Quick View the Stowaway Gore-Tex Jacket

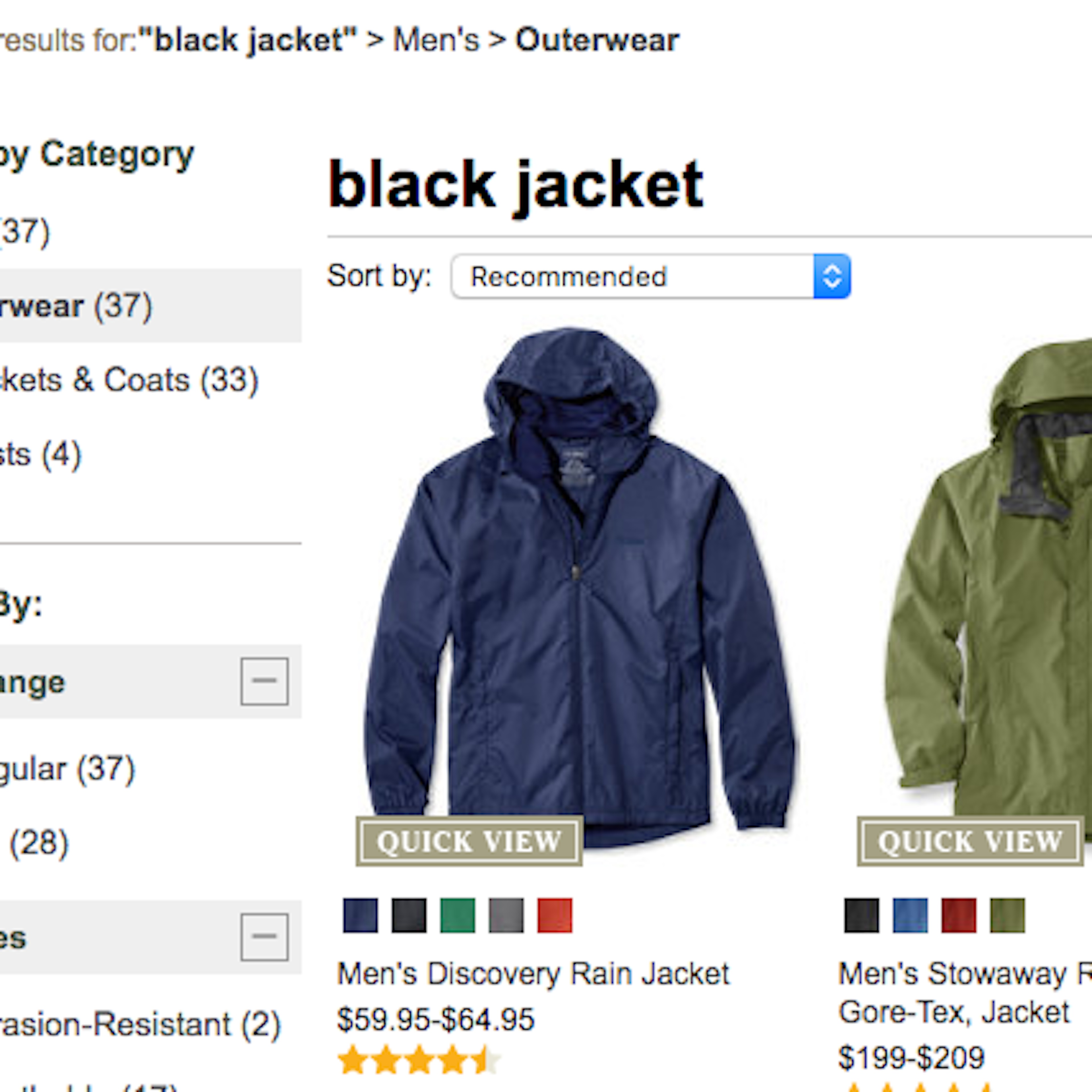(971, 841)
